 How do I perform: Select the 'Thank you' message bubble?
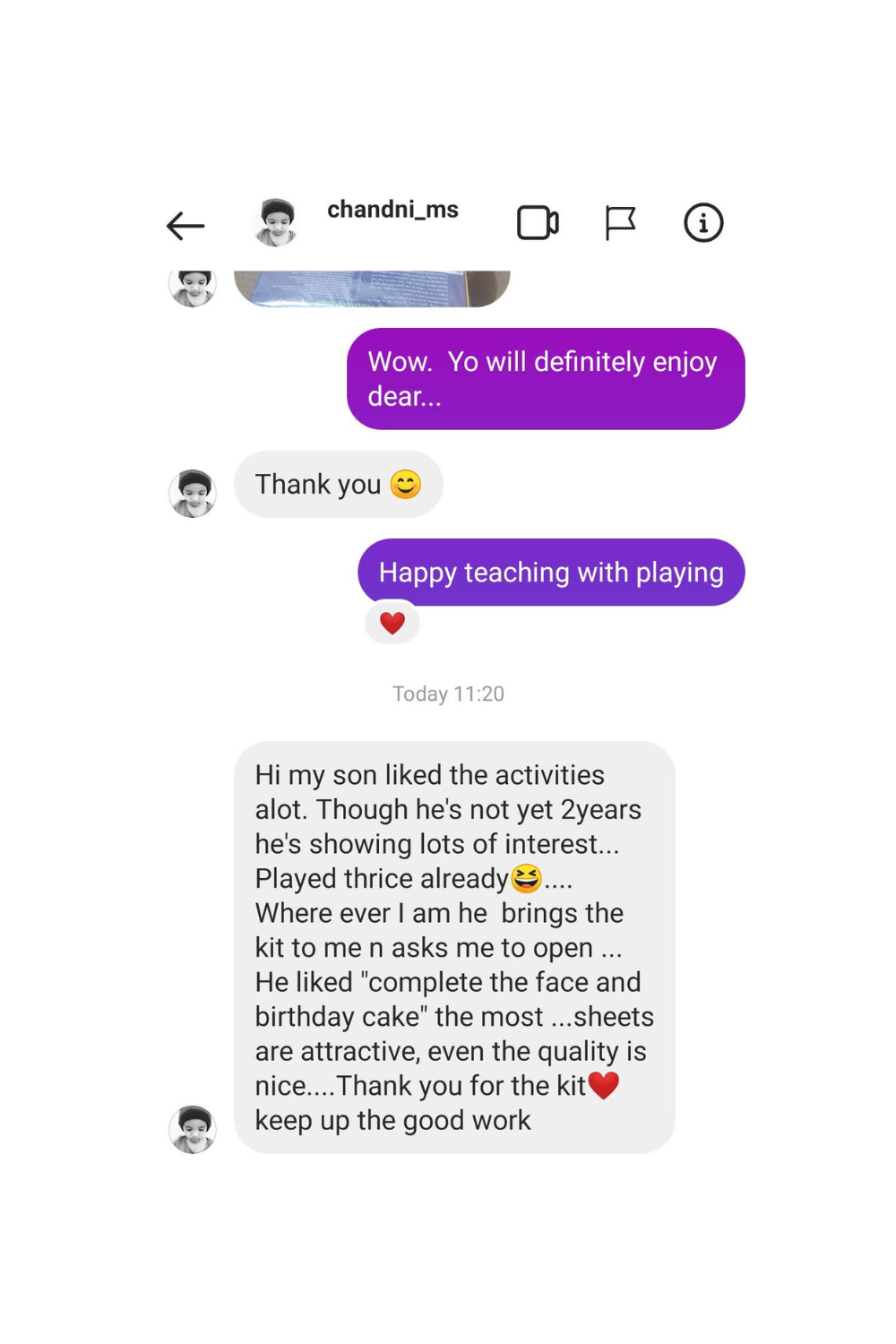(338, 485)
